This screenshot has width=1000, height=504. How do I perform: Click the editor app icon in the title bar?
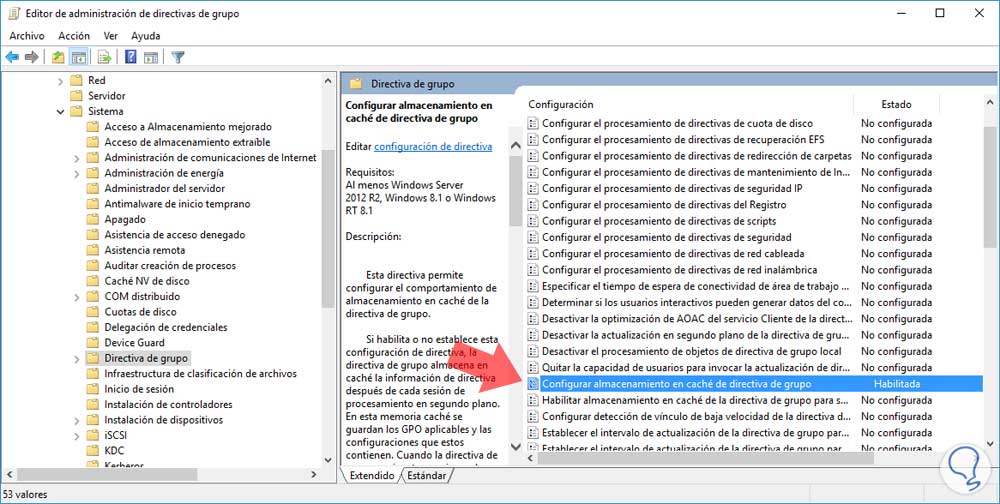point(14,13)
